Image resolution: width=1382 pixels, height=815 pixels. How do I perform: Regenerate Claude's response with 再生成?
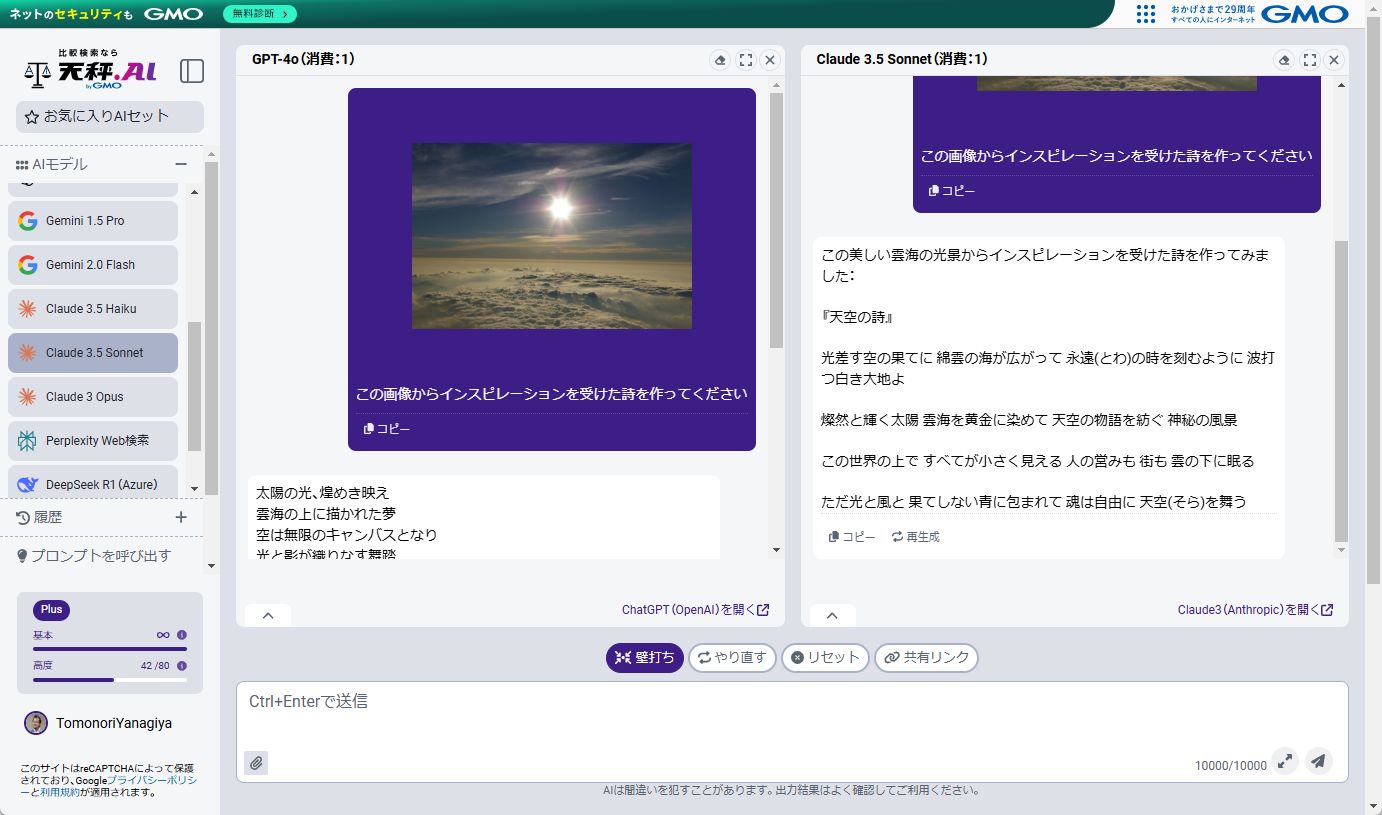(x=915, y=536)
